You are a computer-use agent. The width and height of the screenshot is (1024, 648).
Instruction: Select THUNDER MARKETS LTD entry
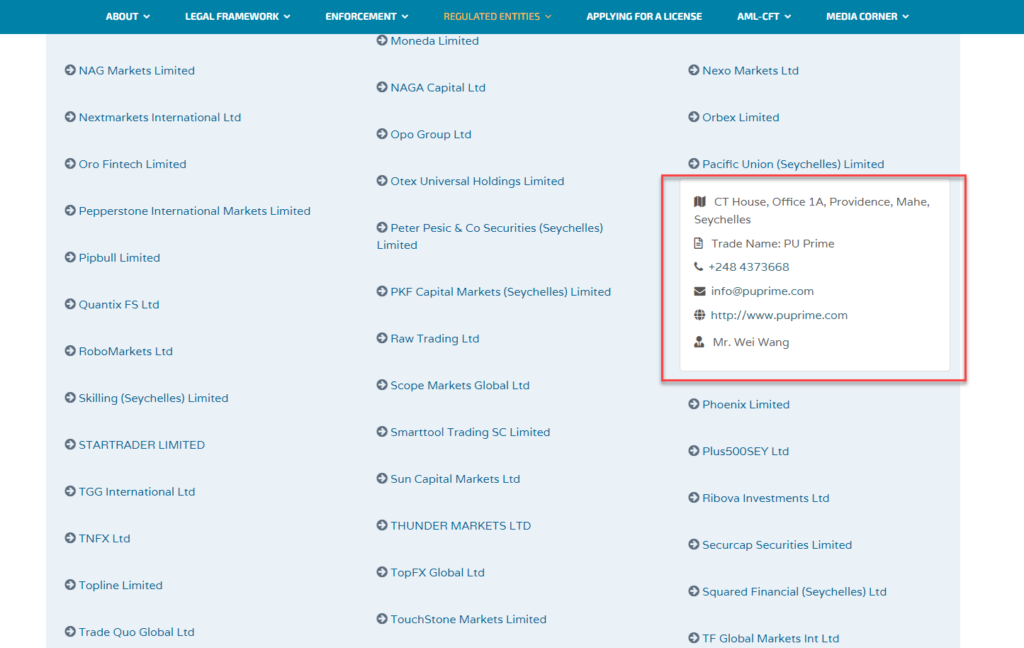pos(460,525)
